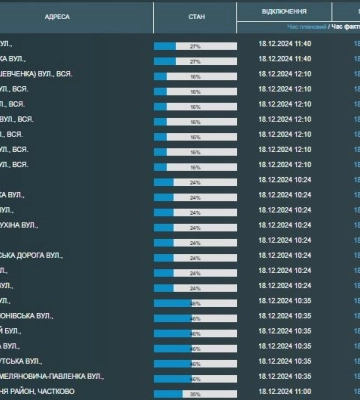The image size is (360, 400).
Task: Select the address 'Й БУЛ.,'
Action: click(11, 331)
